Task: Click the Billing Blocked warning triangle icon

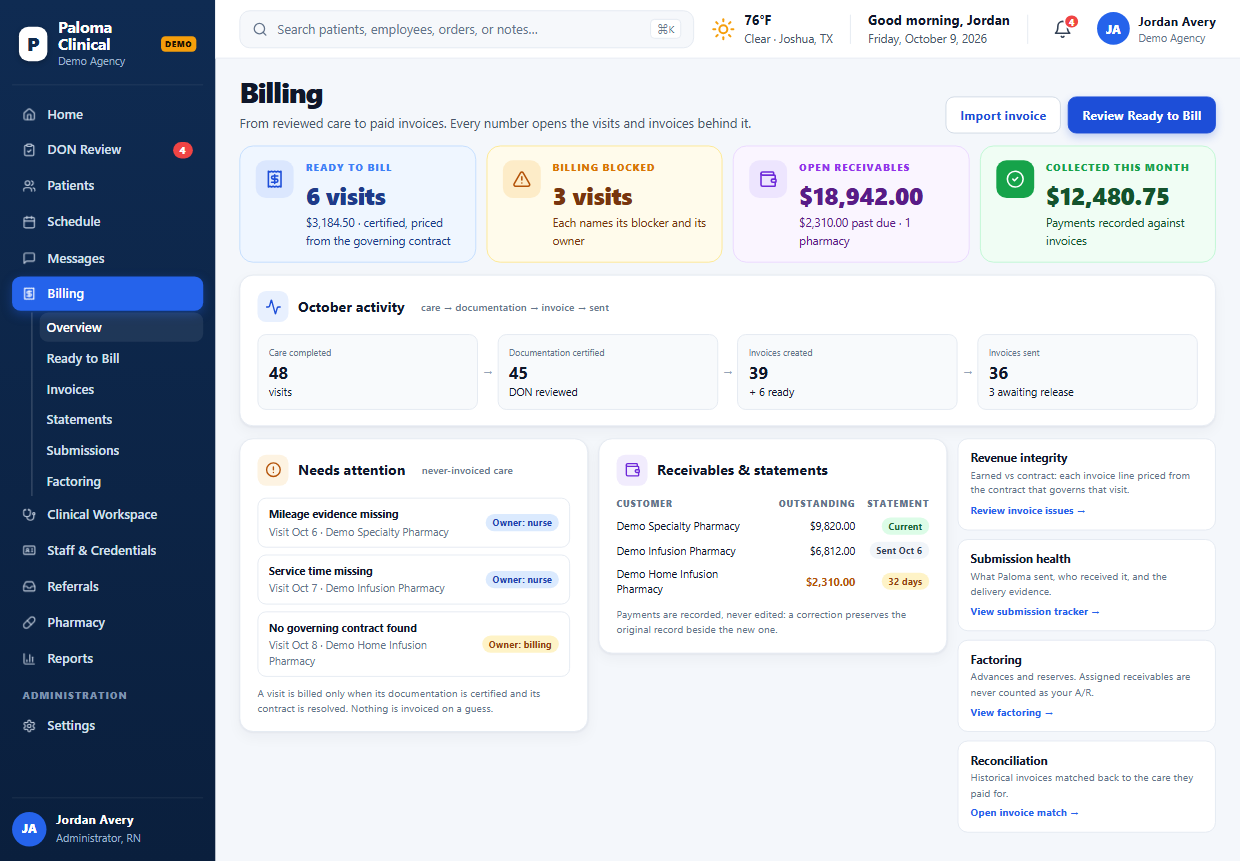Action: coord(521,179)
